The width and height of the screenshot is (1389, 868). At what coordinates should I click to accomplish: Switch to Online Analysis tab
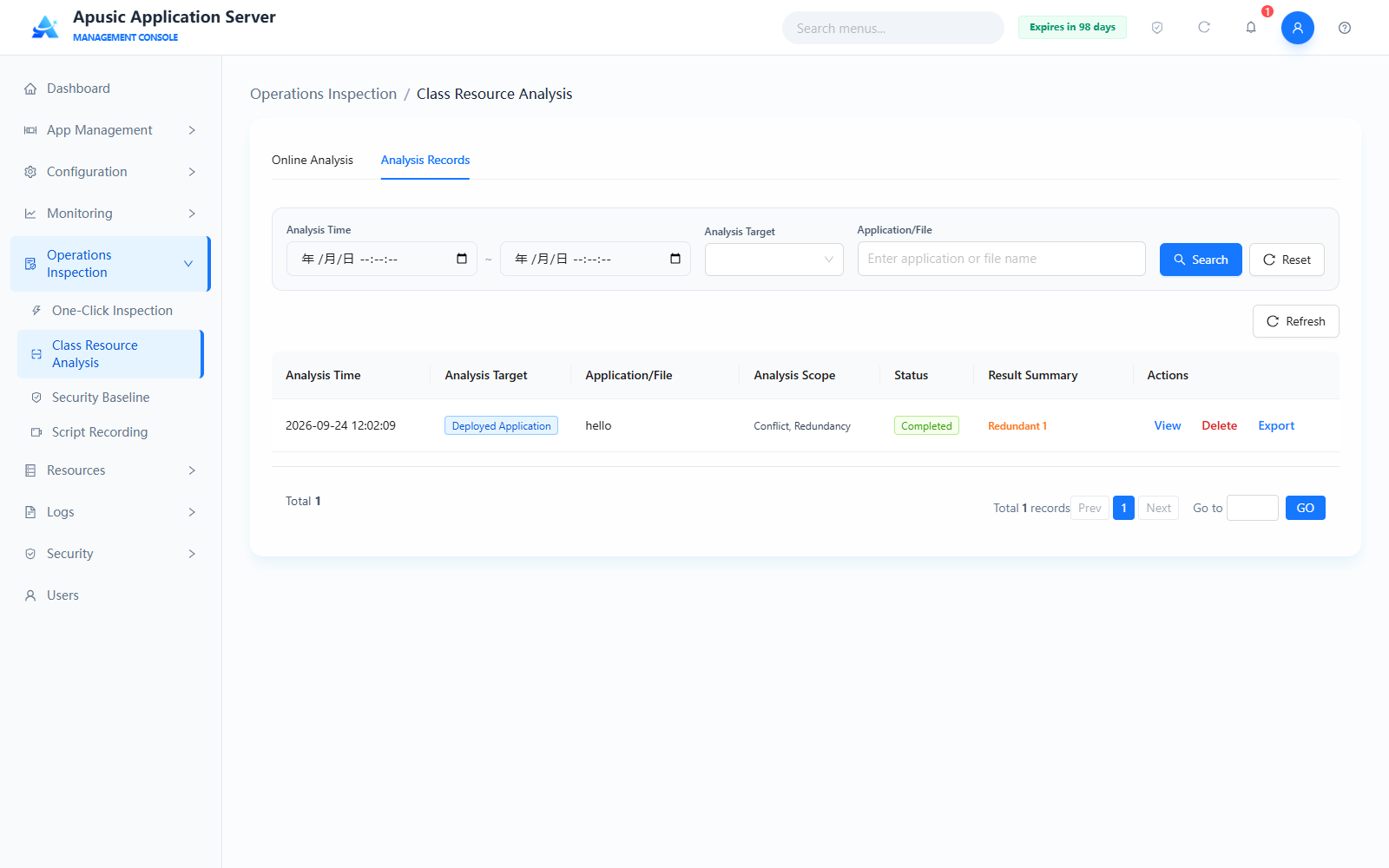click(x=313, y=160)
